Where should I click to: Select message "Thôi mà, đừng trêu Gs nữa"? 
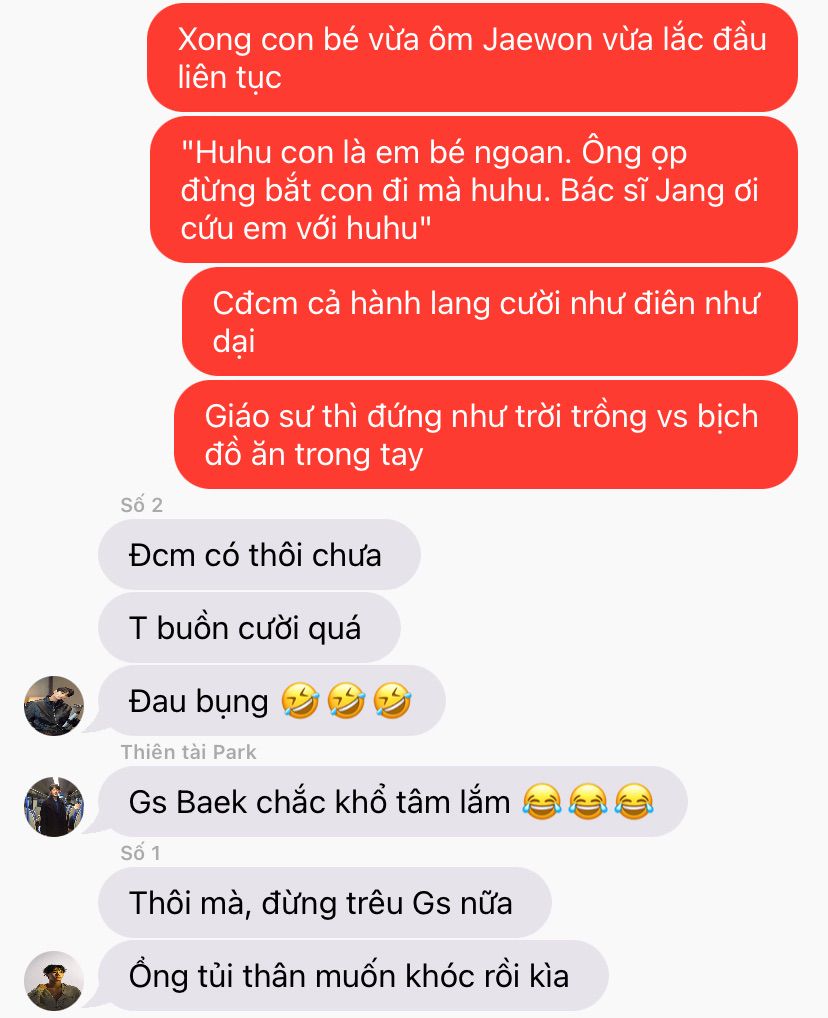pyautogui.click(x=325, y=903)
